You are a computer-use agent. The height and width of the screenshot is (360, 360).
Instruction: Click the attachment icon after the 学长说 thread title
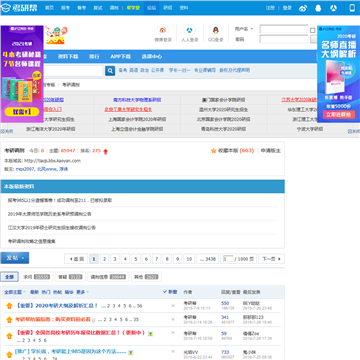[131, 352]
